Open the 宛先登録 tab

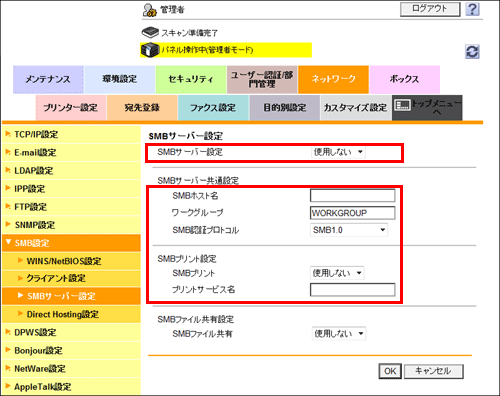(142, 108)
